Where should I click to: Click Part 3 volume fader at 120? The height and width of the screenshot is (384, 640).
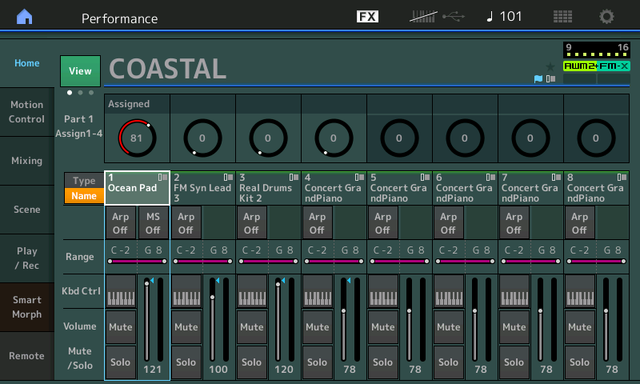point(278,320)
